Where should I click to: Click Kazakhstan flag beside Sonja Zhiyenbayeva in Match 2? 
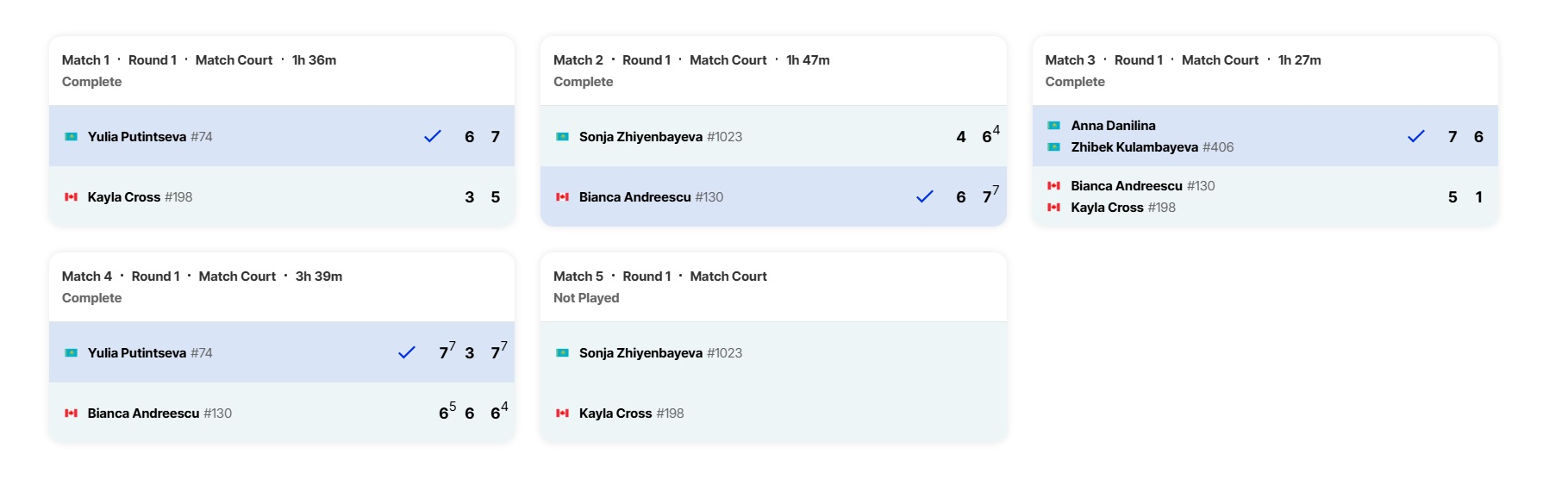coord(563,137)
